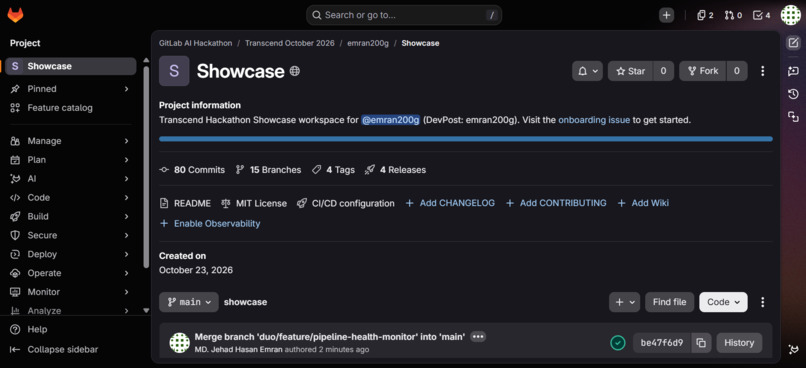Open the Code clone dropdown

[x=723, y=302]
